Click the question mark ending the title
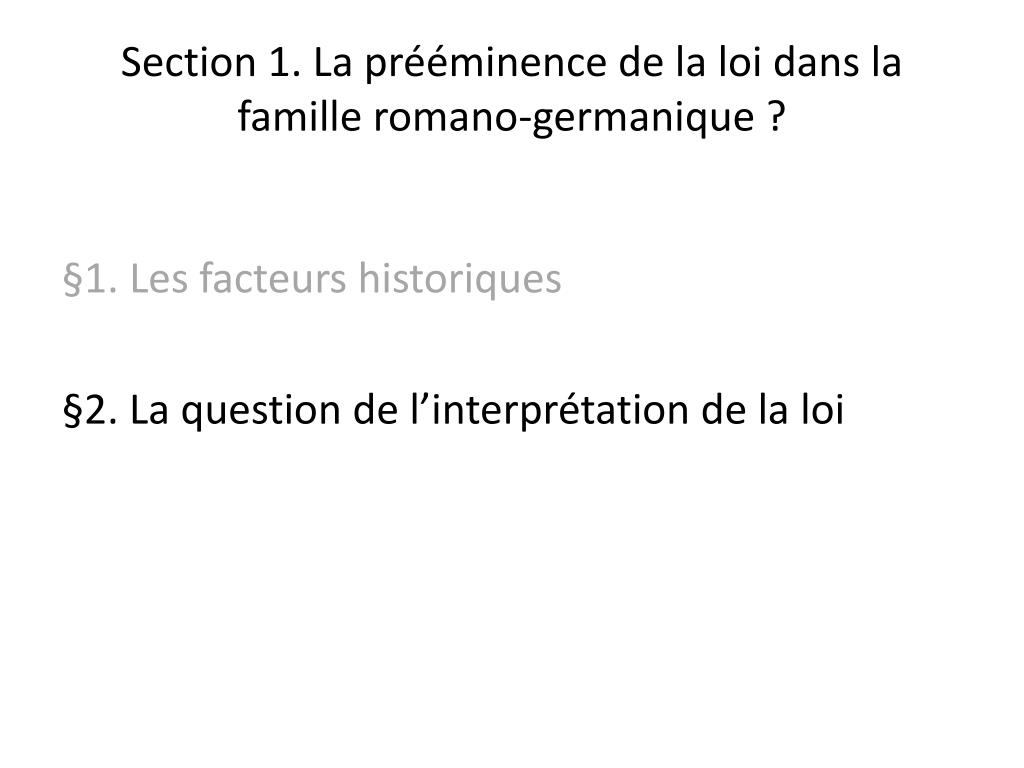 click(x=775, y=117)
